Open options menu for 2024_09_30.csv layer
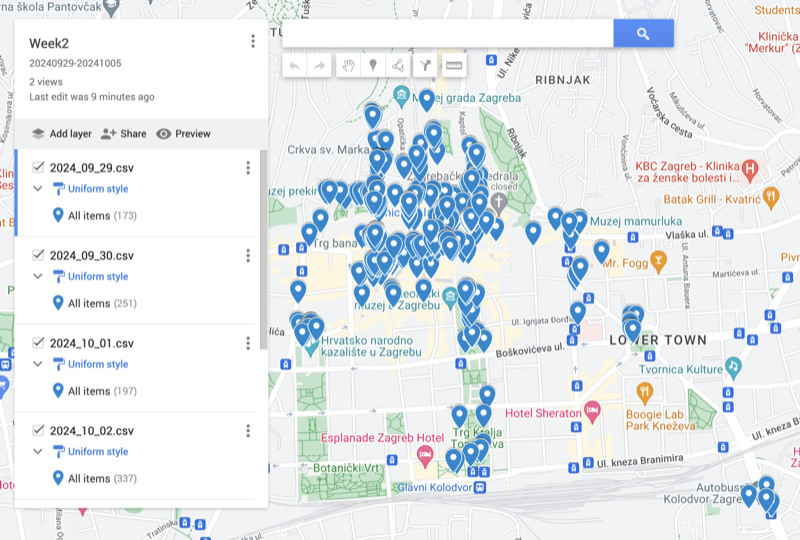800x540 pixels. tap(248, 255)
